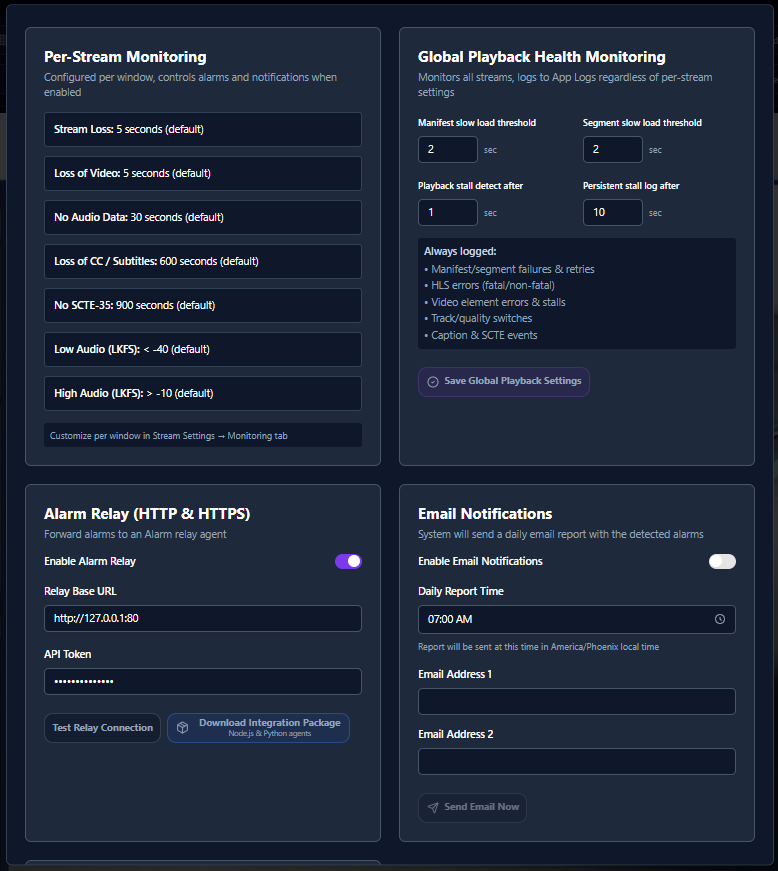
Task: Click the Download Integration Package label
Action: [269, 723]
